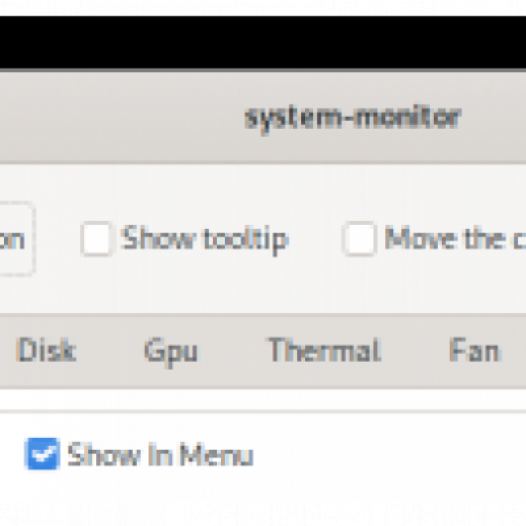Viewport: 526px width, 526px height.
Task: Click the Move the c… label text
Action: click(455, 239)
